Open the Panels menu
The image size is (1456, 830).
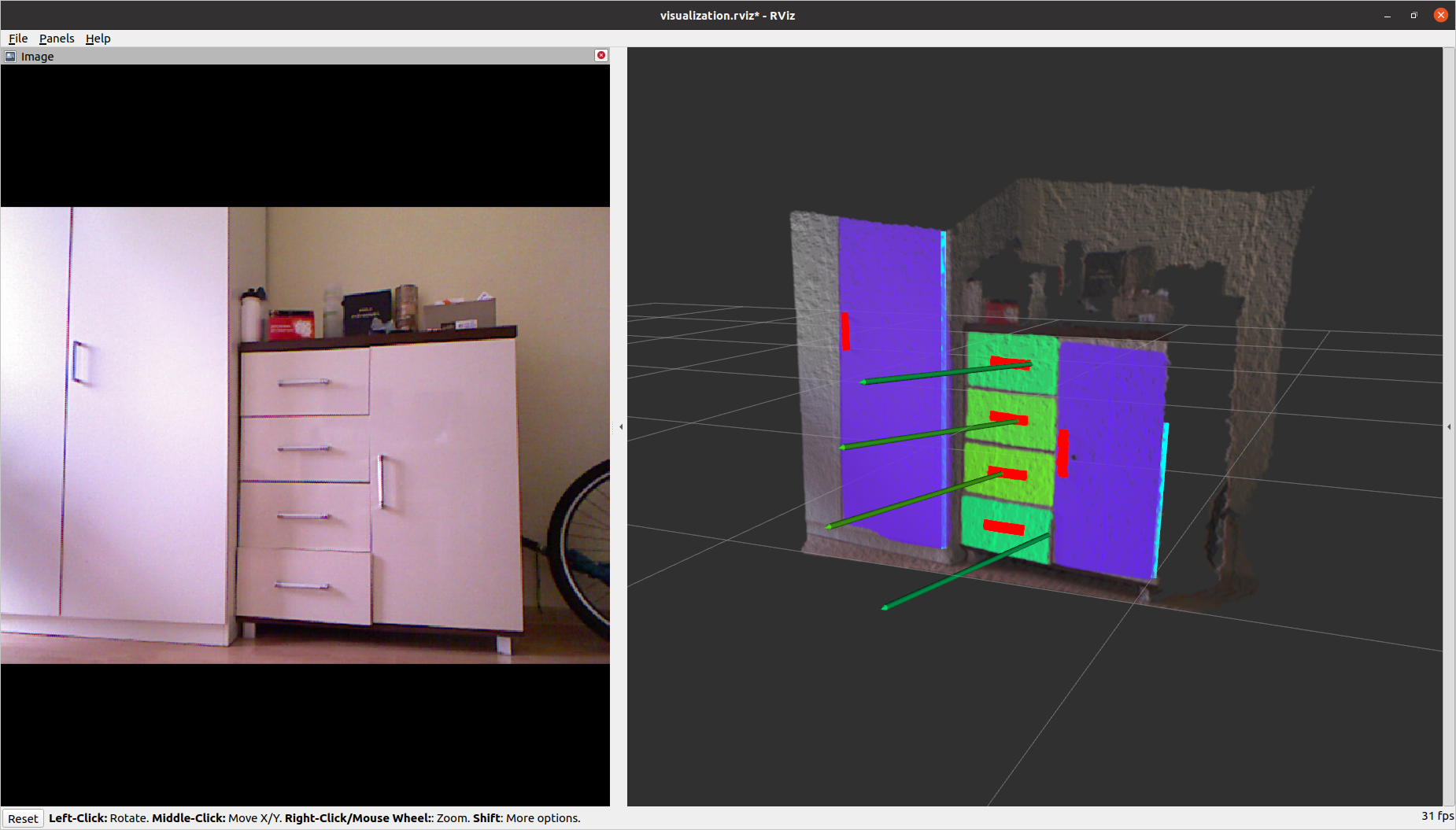(57, 39)
